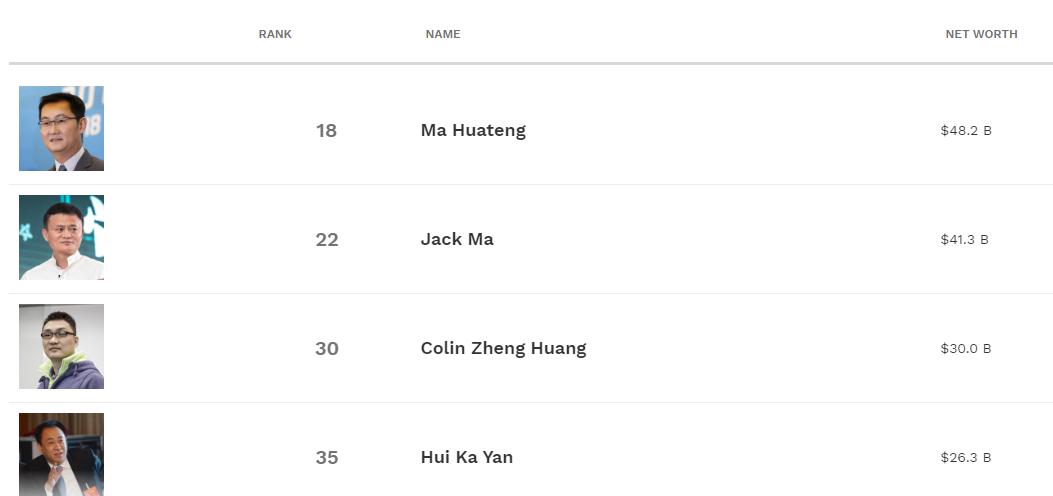The height and width of the screenshot is (496, 1053).
Task: Click the $48.2 B net worth value
Action: point(965,130)
